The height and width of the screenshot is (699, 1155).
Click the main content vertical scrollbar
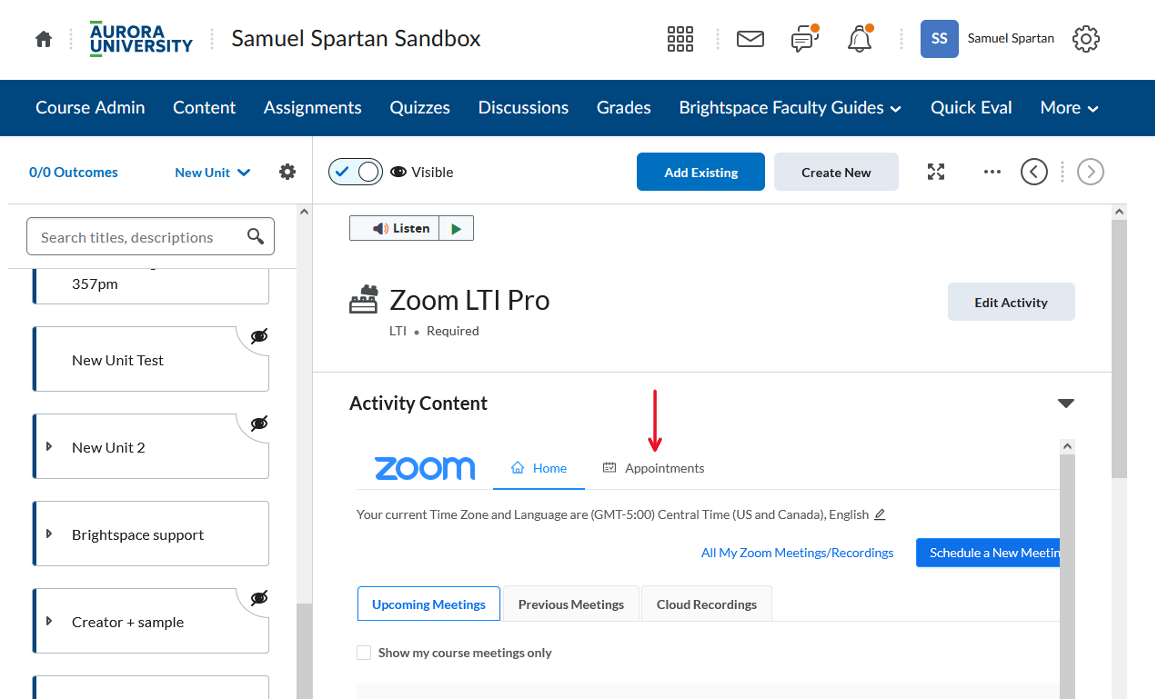[x=1119, y=348]
